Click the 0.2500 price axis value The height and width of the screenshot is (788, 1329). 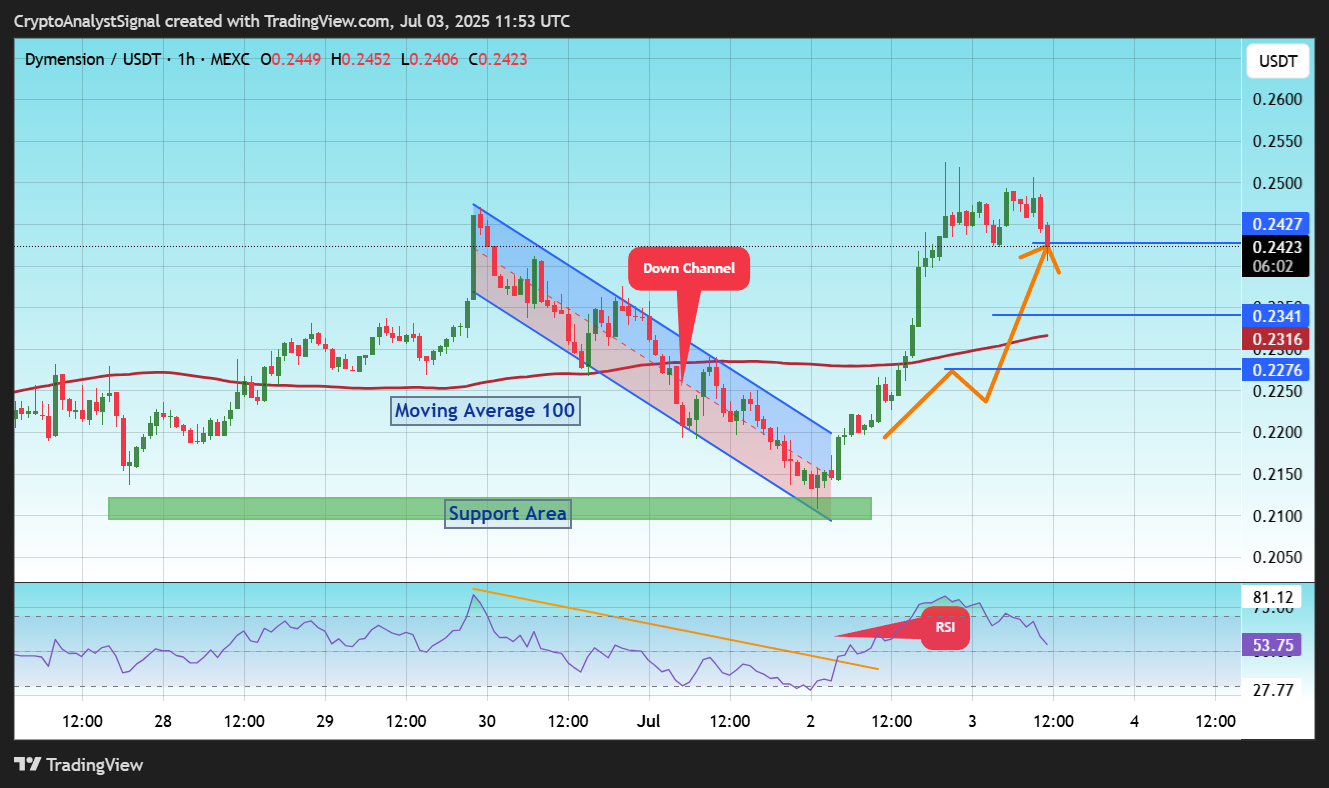pos(1277,183)
